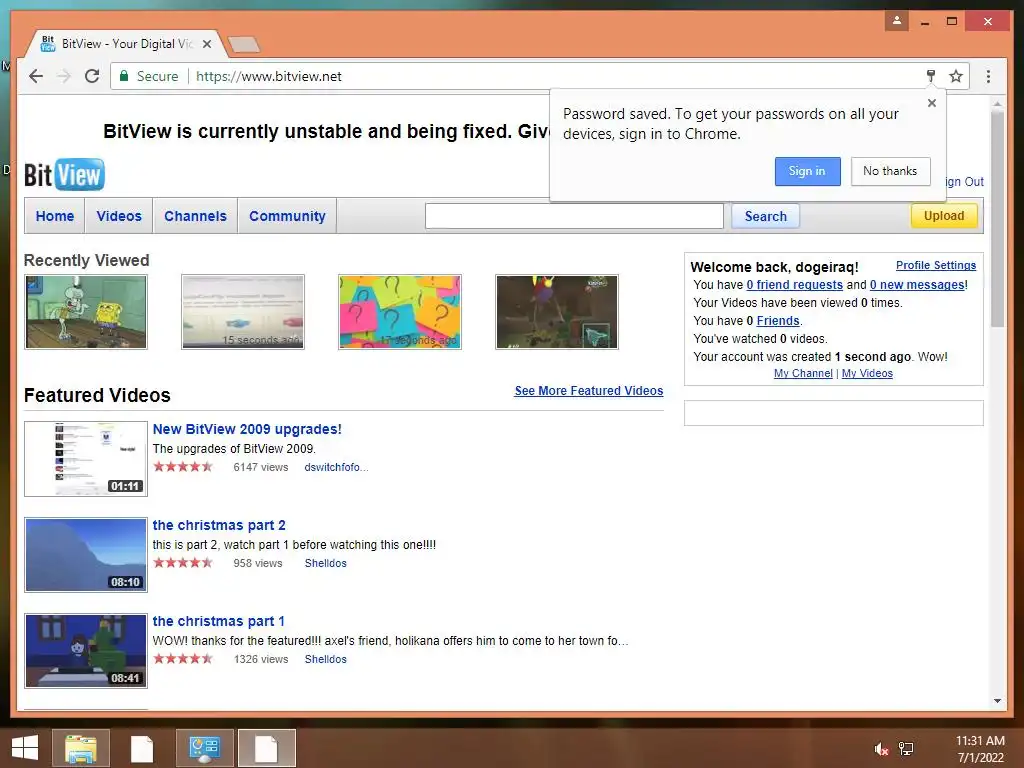This screenshot has width=1024, height=768.
Task: Click the page scrollbar down arrow
Action: 997,701
